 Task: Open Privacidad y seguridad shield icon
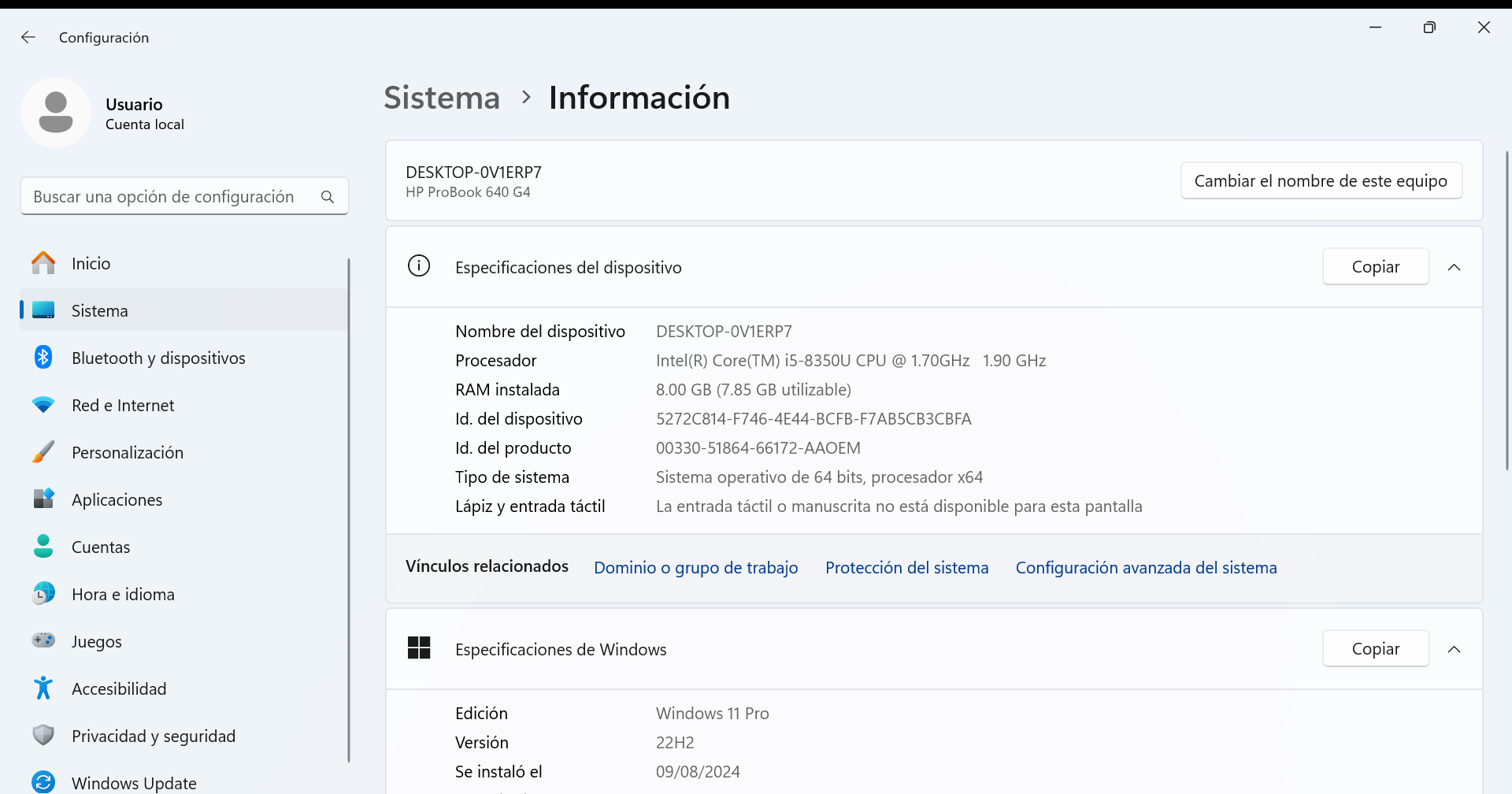43,736
